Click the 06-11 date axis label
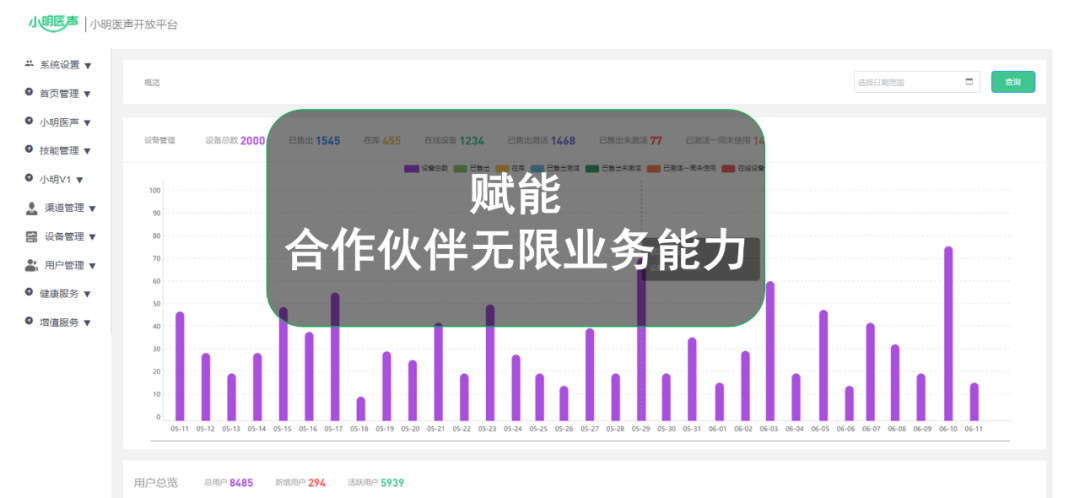 [x=973, y=428]
